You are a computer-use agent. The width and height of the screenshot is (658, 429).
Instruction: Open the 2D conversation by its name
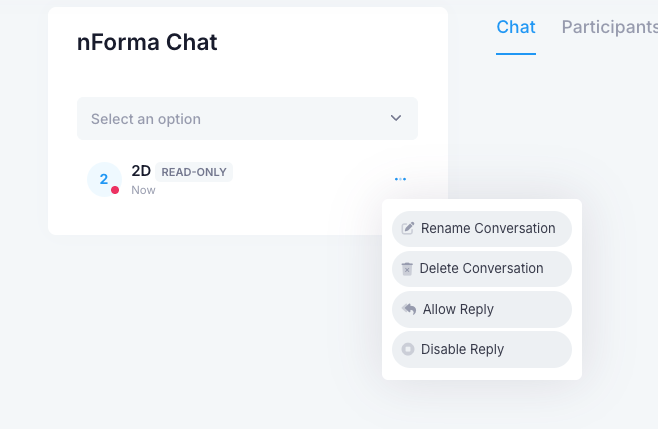[141, 171]
